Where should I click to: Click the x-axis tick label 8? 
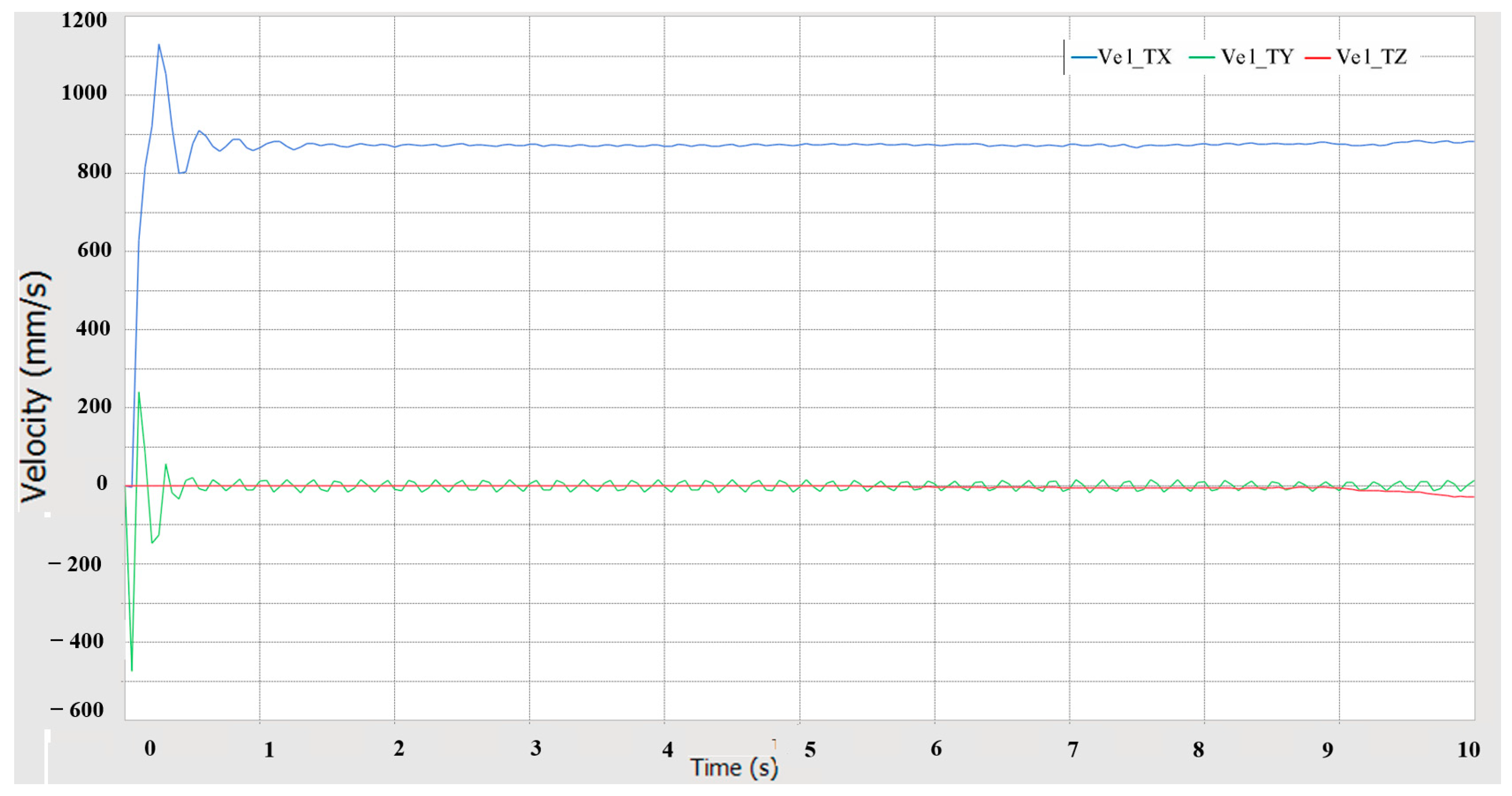[1199, 749]
